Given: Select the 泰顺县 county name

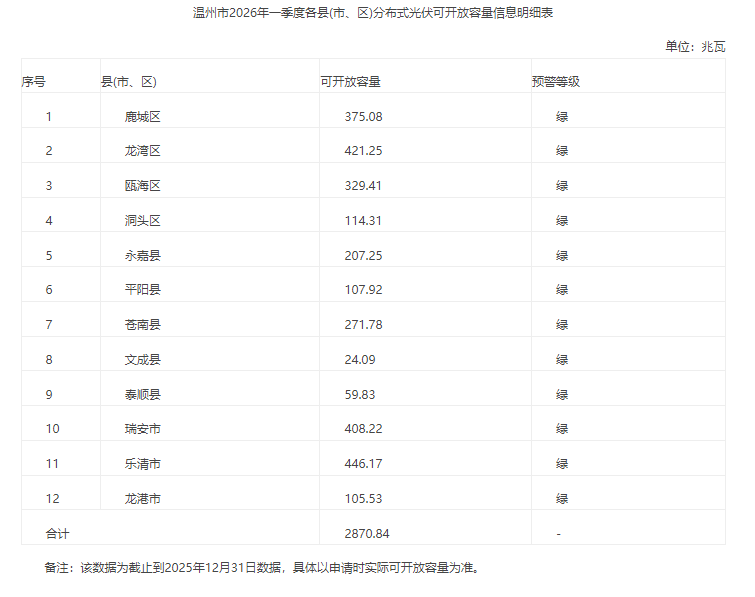Looking at the screenshot, I should [142, 395].
